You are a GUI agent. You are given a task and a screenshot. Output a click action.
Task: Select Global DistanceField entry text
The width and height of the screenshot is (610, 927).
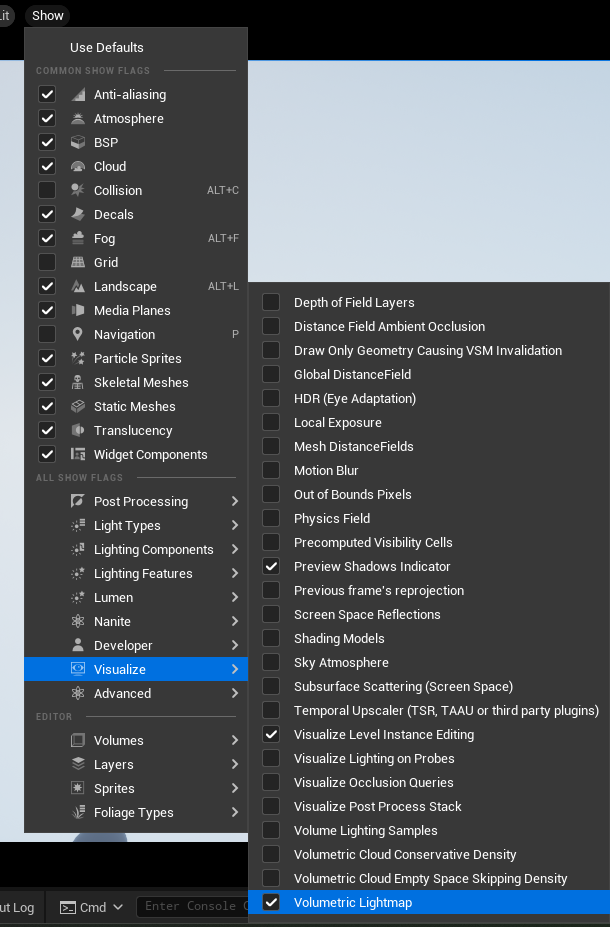pos(352,375)
